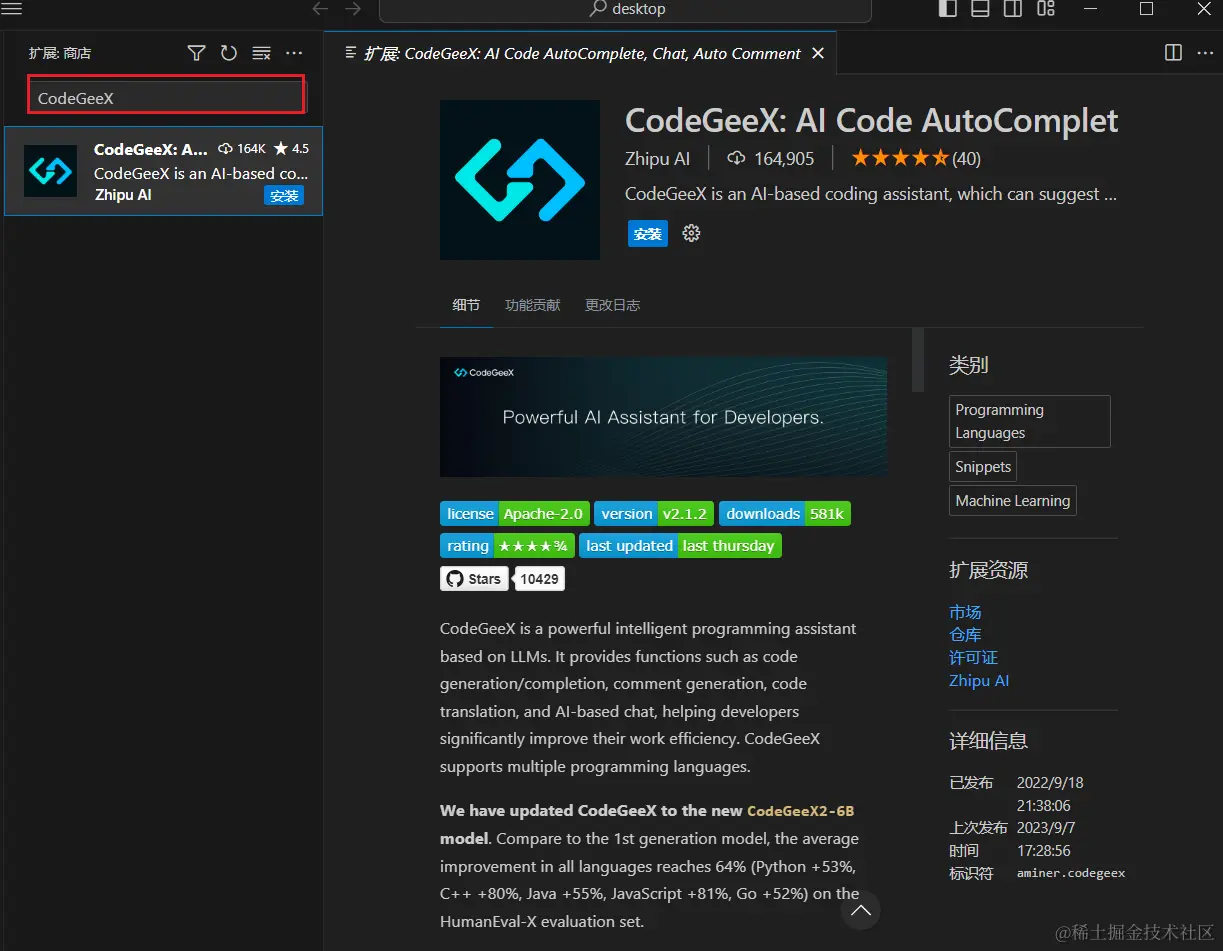This screenshot has width=1223, height=951.
Task: Click the version v2.1.2 badge
Action: [x=654, y=514]
